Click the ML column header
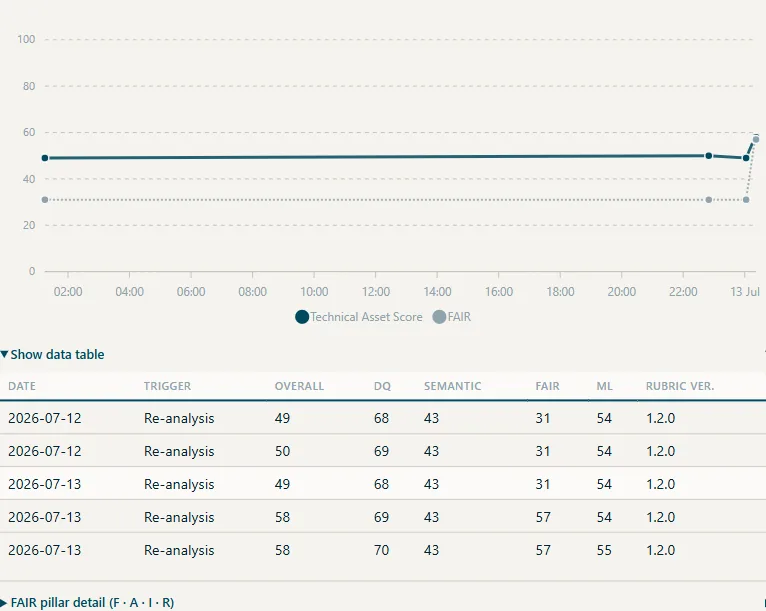The width and height of the screenshot is (766, 611). pos(604,386)
